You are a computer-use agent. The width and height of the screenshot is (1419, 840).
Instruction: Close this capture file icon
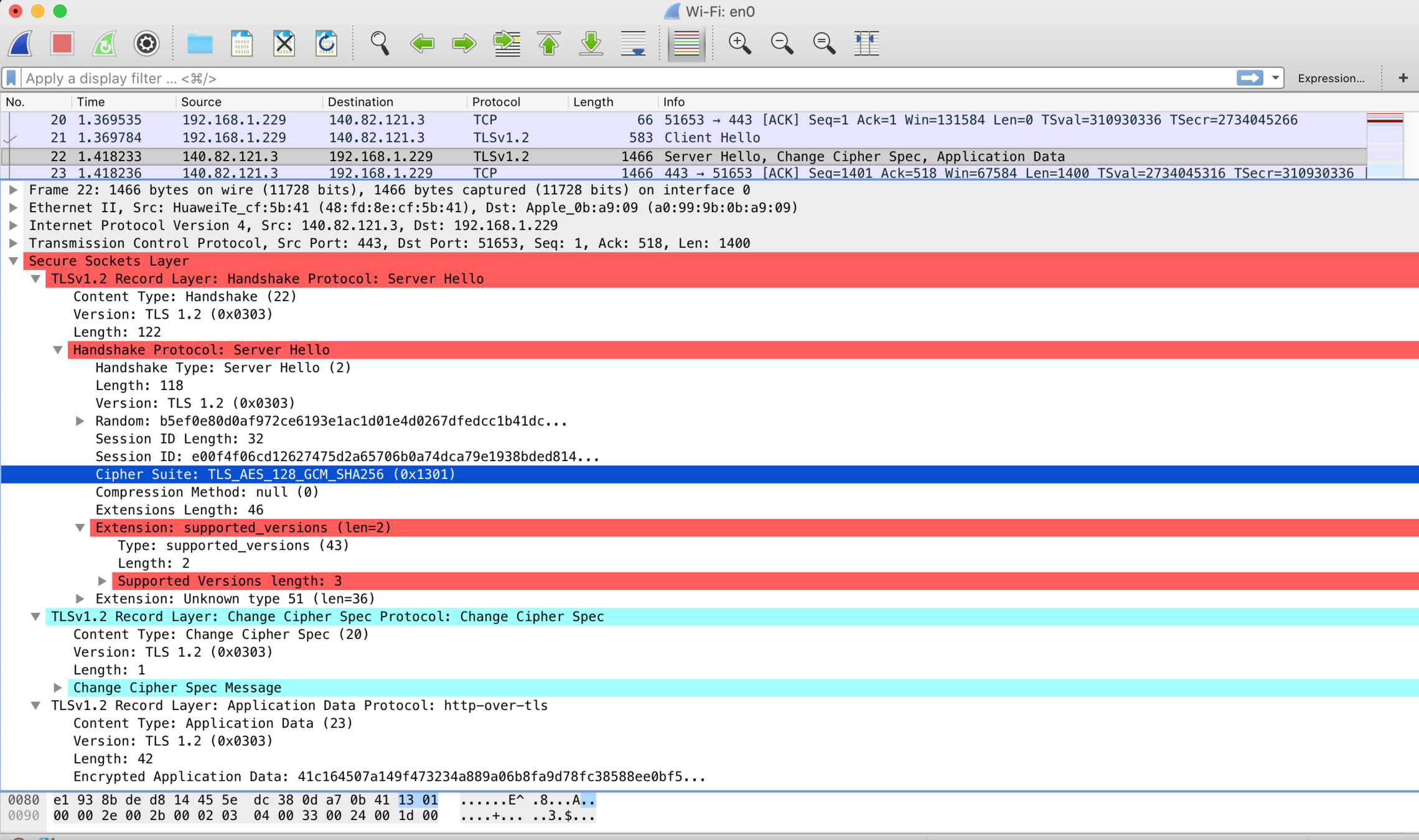(284, 43)
